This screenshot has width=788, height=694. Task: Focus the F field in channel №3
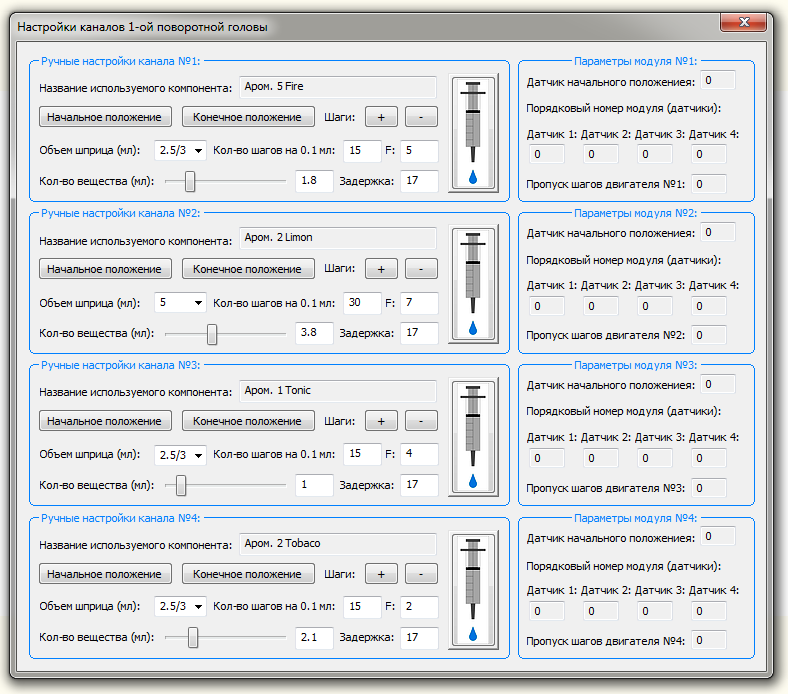click(x=419, y=454)
